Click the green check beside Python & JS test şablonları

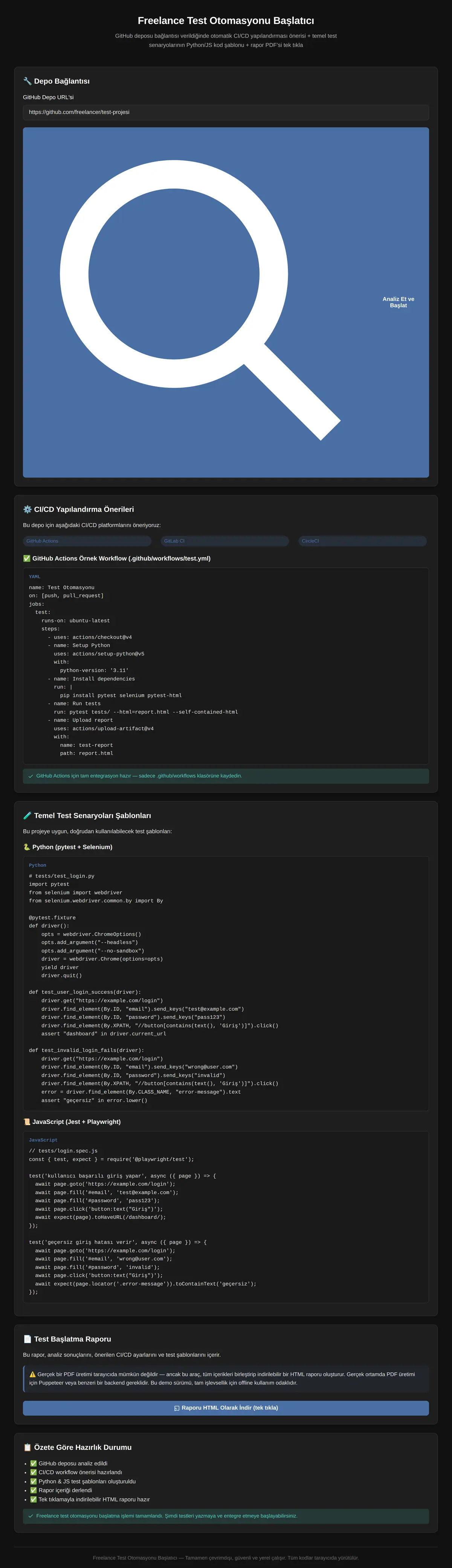tap(34, 1481)
